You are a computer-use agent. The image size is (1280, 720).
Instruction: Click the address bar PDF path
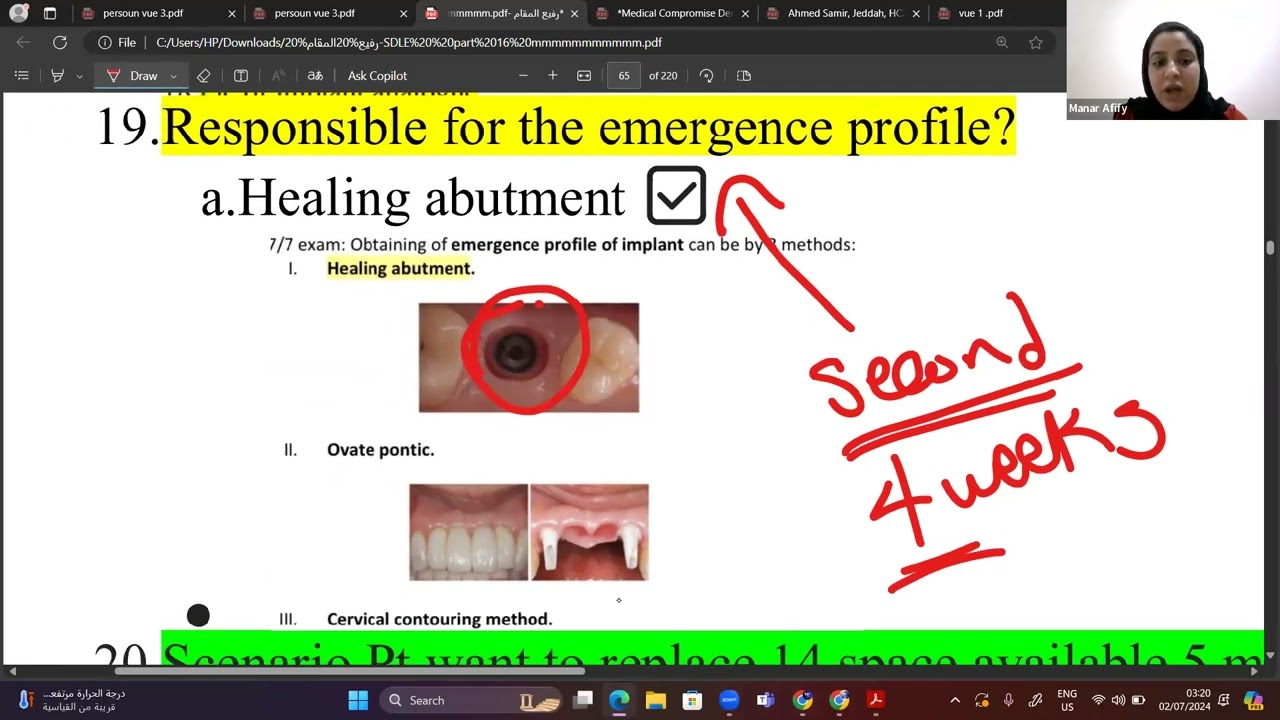click(409, 43)
